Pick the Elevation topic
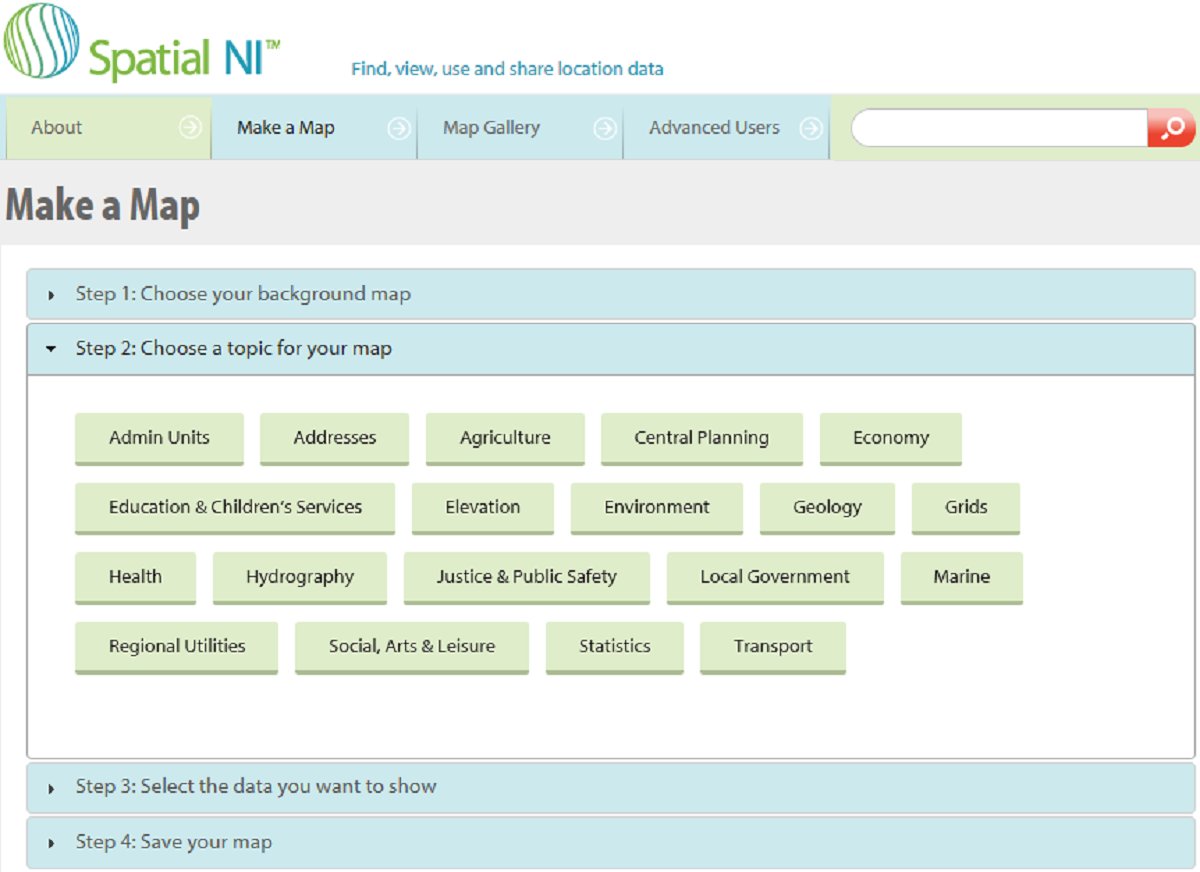Image resolution: width=1200 pixels, height=872 pixels. coord(483,508)
